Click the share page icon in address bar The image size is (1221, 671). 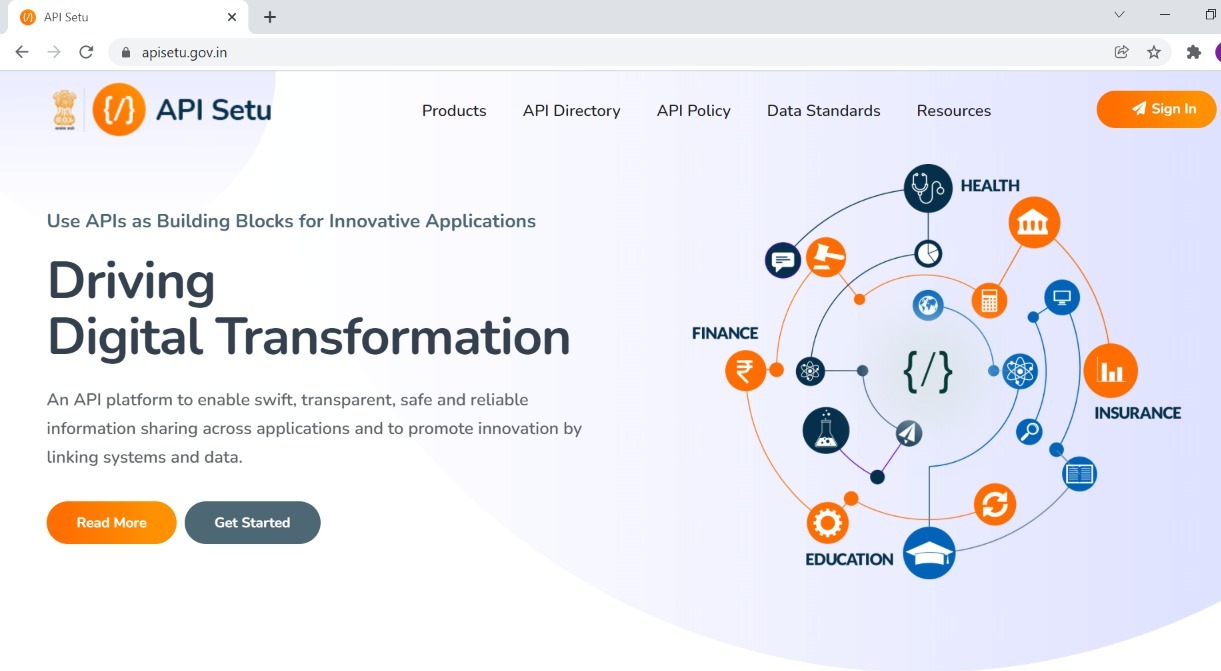coord(1122,52)
